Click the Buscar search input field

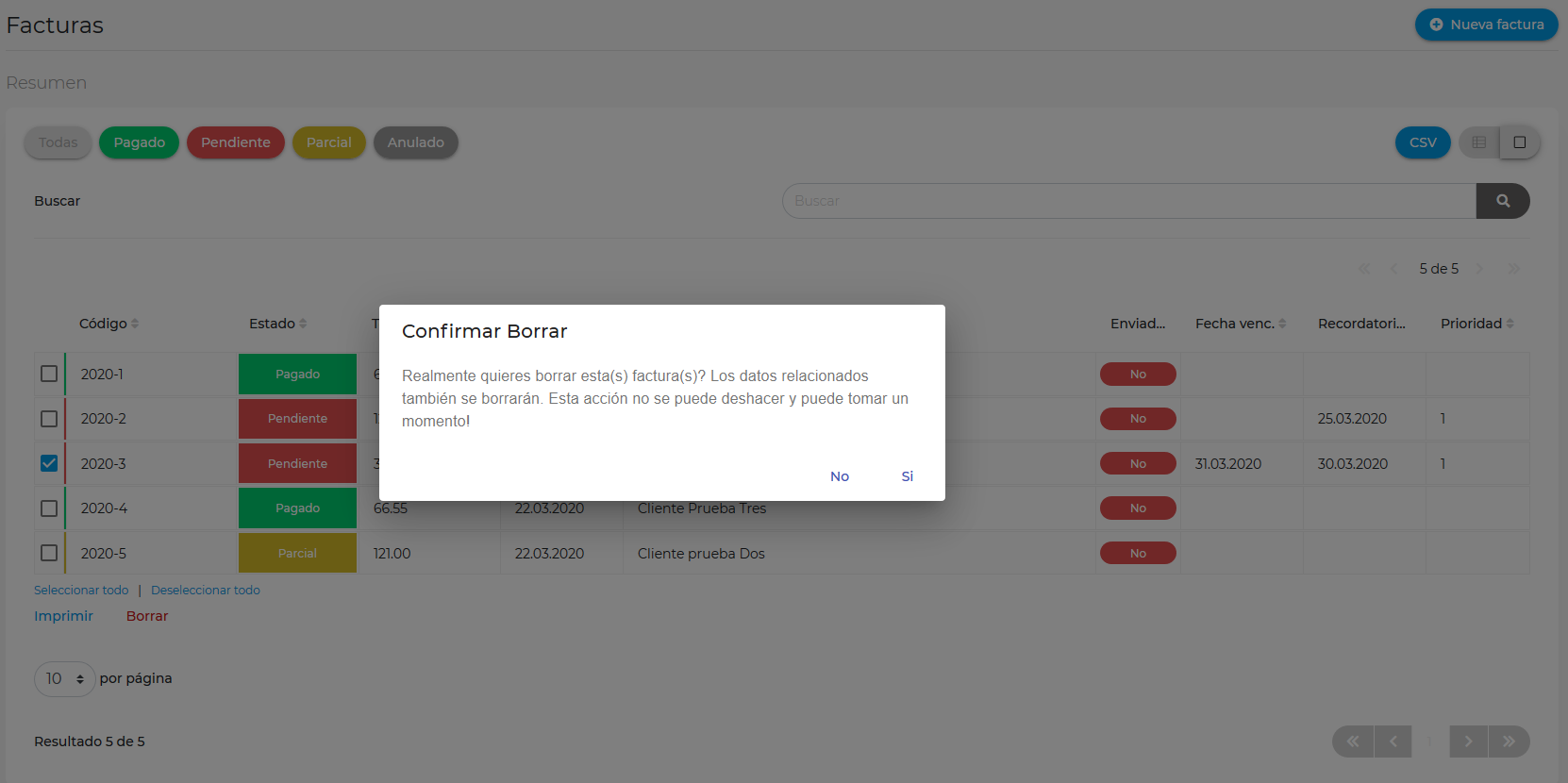[x=1128, y=201]
